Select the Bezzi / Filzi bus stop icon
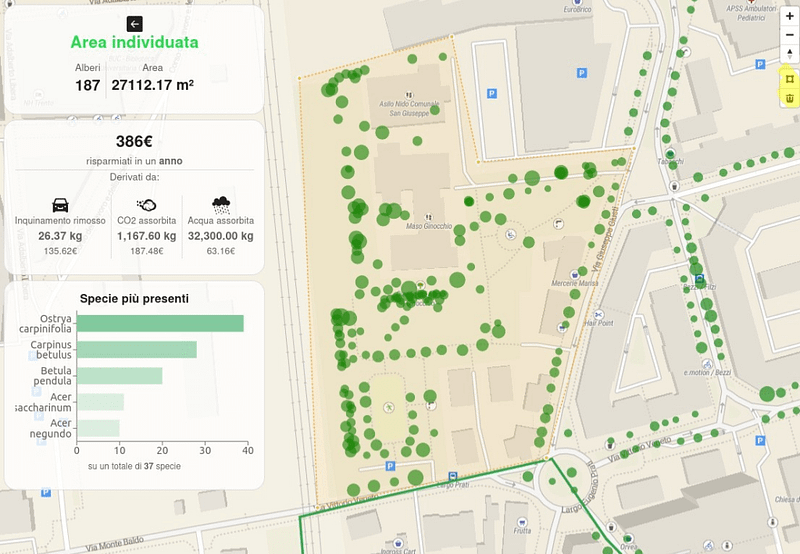Screen dimensions: 800x554 tap(699, 279)
